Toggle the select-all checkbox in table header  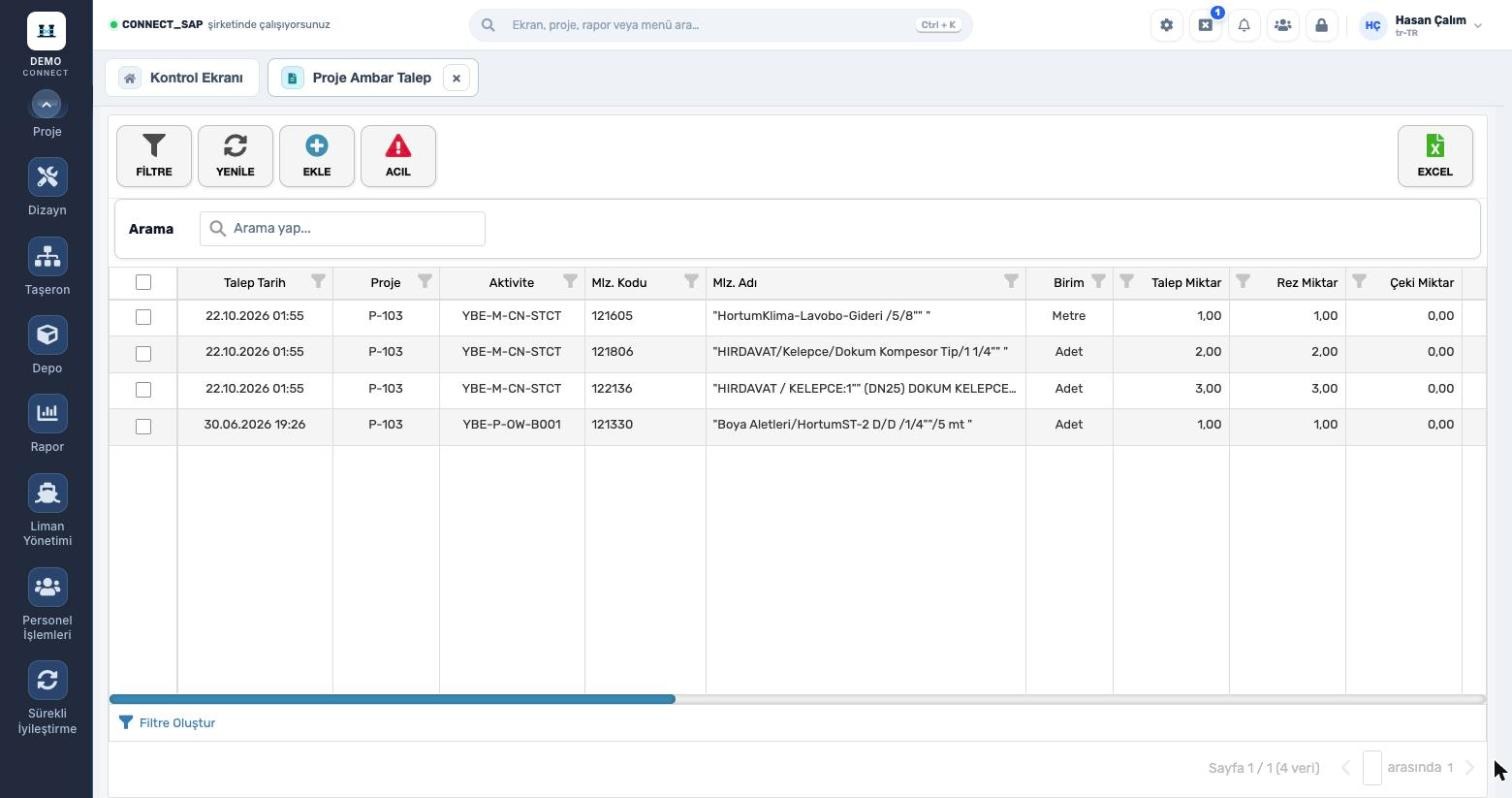click(143, 283)
